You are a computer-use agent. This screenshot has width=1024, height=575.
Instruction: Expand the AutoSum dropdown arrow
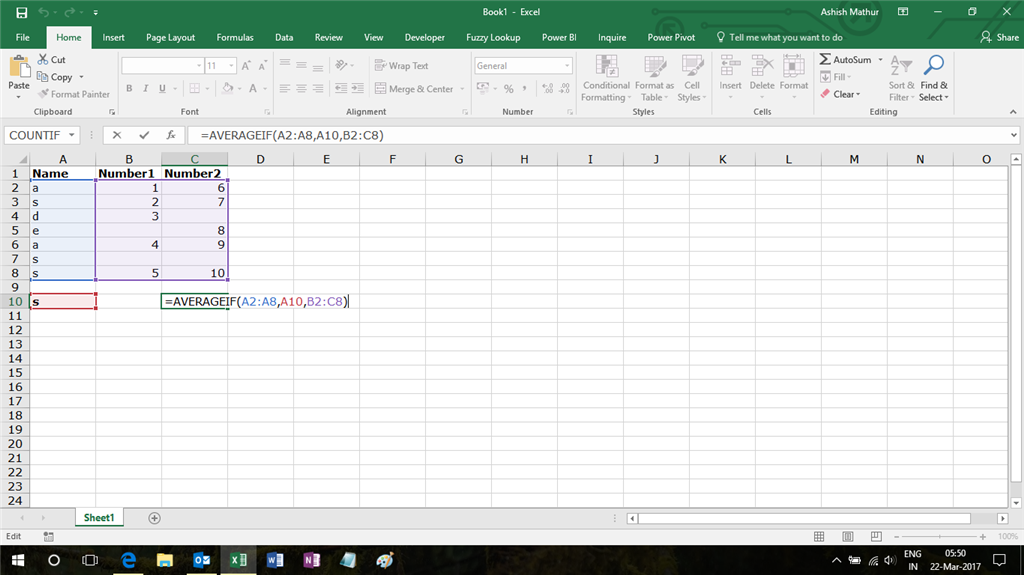(x=880, y=59)
